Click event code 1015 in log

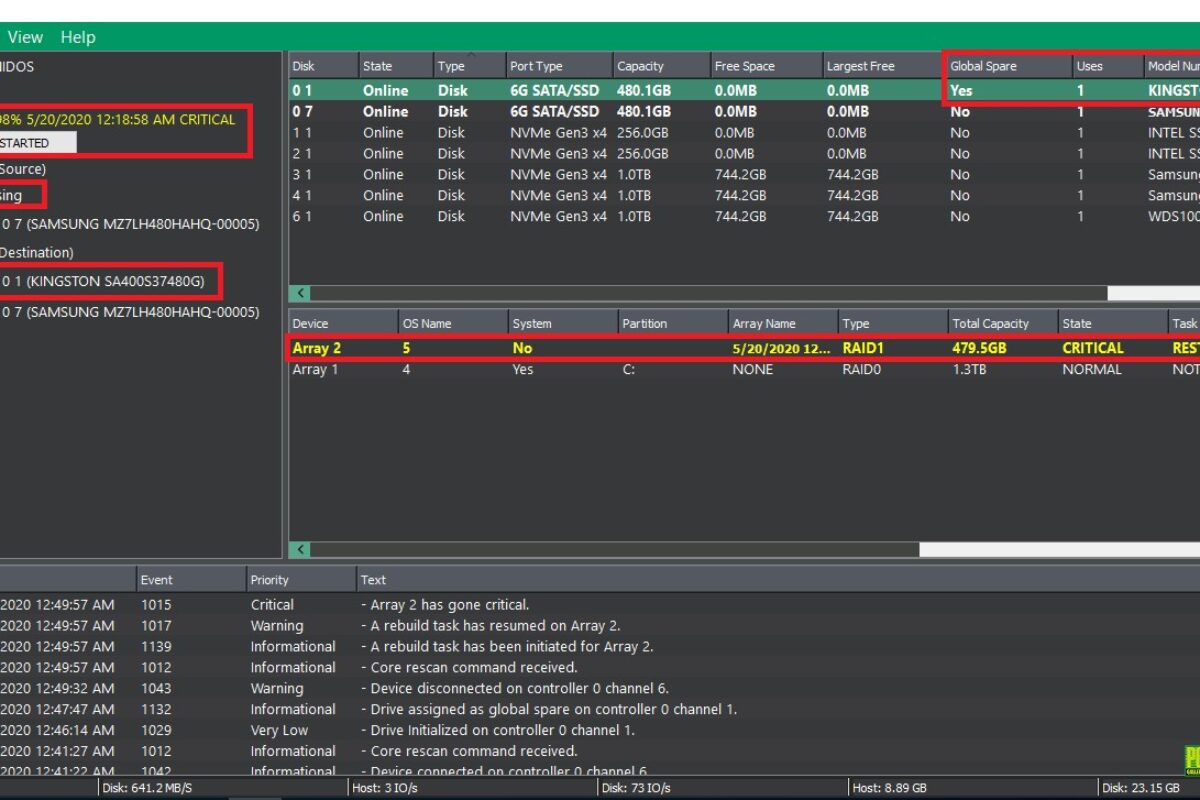pos(156,604)
